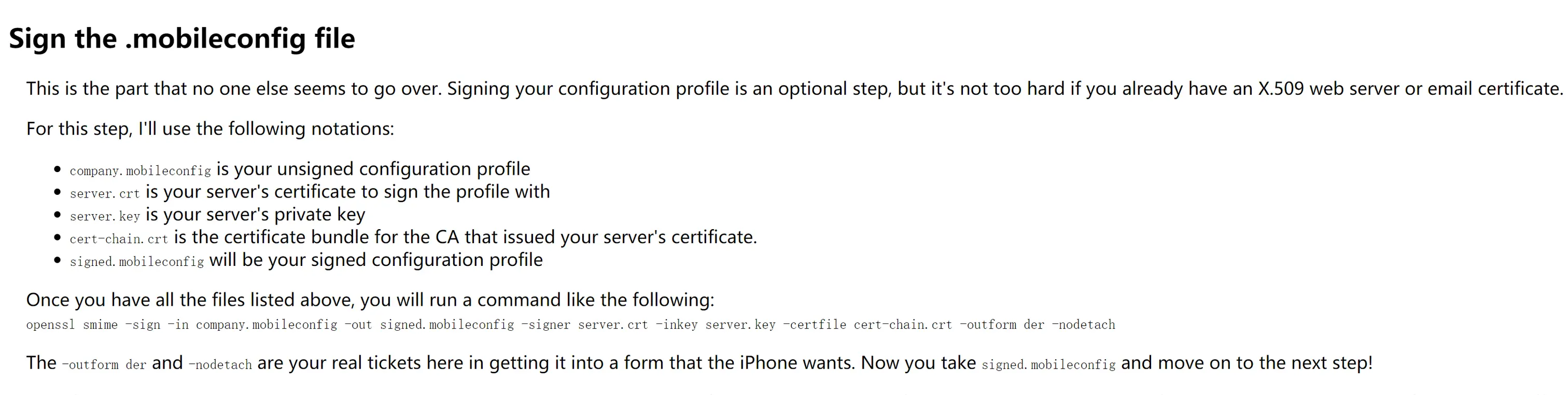This screenshot has width=1568, height=395.
Task: Click the openssl smime command line
Action: click(570, 325)
